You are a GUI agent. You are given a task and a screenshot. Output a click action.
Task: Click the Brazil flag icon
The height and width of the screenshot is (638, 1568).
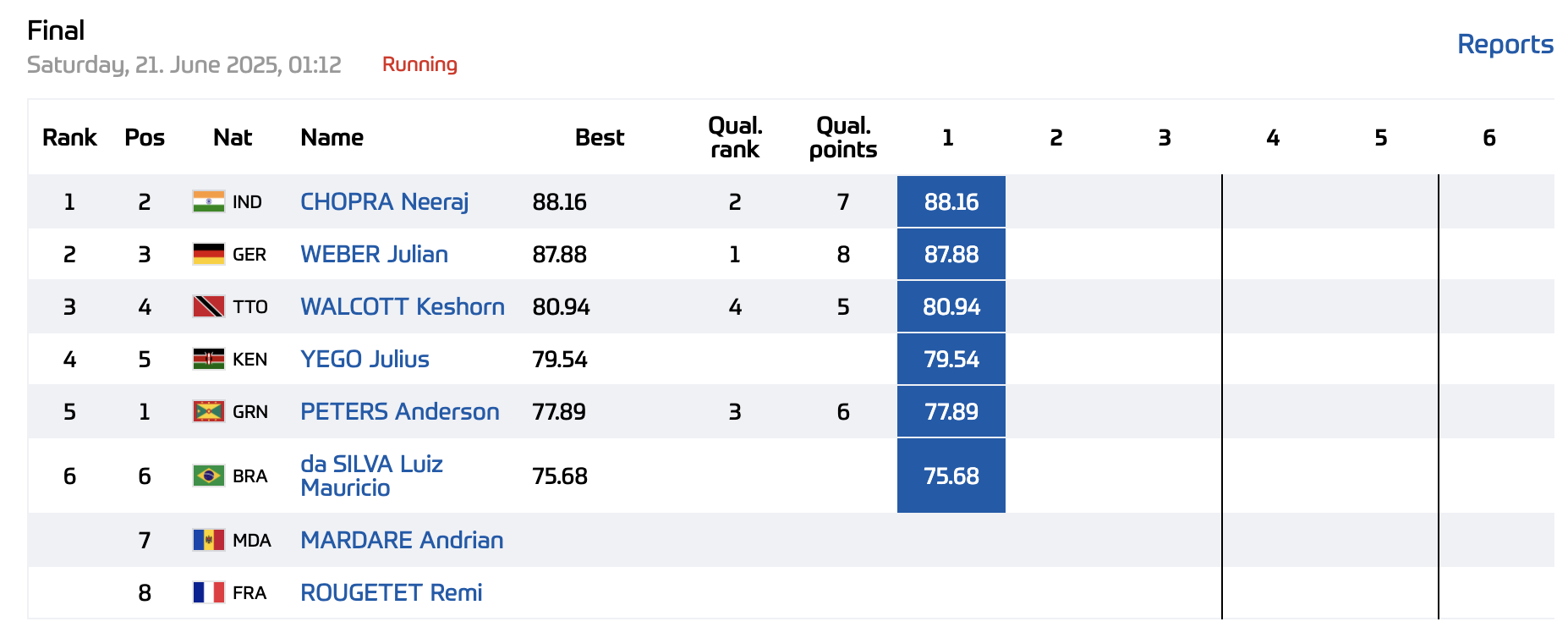point(208,476)
